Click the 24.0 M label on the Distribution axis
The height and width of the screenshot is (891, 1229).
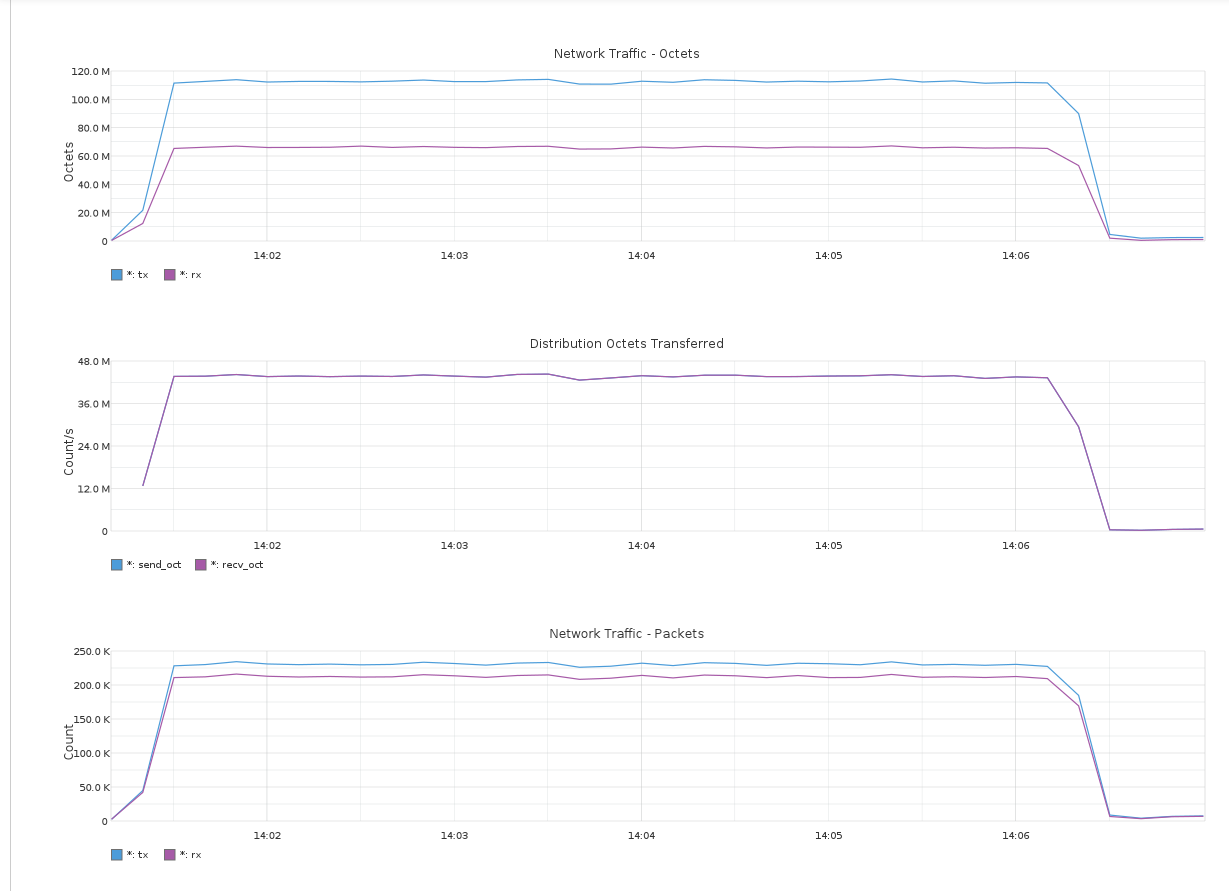tap(93, 446)
